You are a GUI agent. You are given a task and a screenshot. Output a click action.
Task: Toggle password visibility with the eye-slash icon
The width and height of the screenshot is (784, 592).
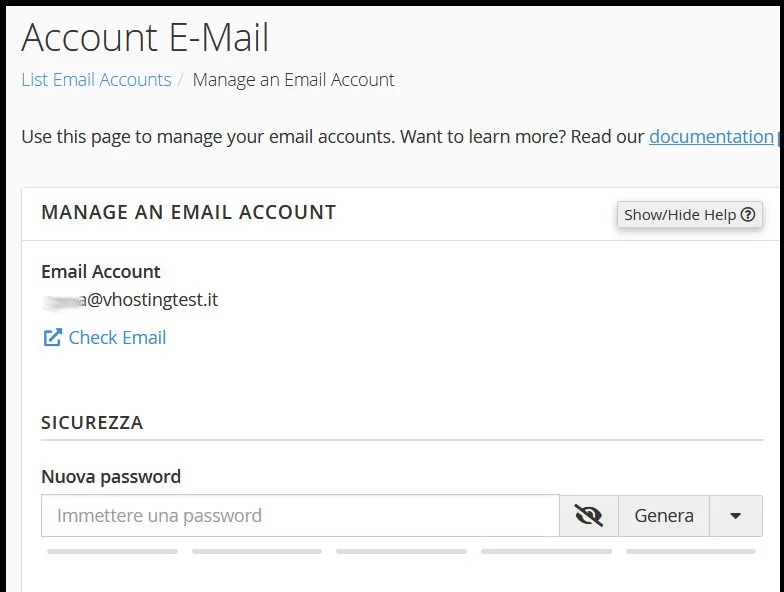pyautogui.click(x=589, y=516)
